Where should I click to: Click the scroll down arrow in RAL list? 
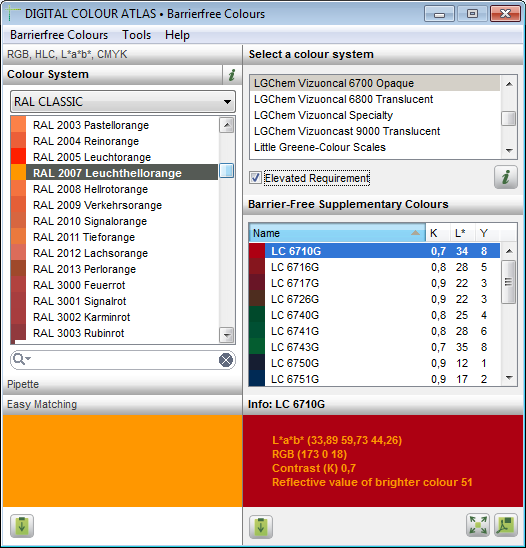pos(227,335)
